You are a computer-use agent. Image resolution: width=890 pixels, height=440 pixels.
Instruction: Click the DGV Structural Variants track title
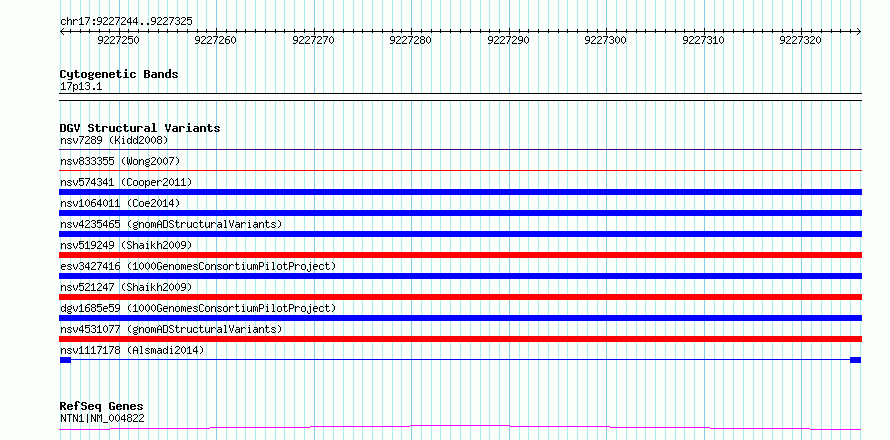(x=140, y=128)
